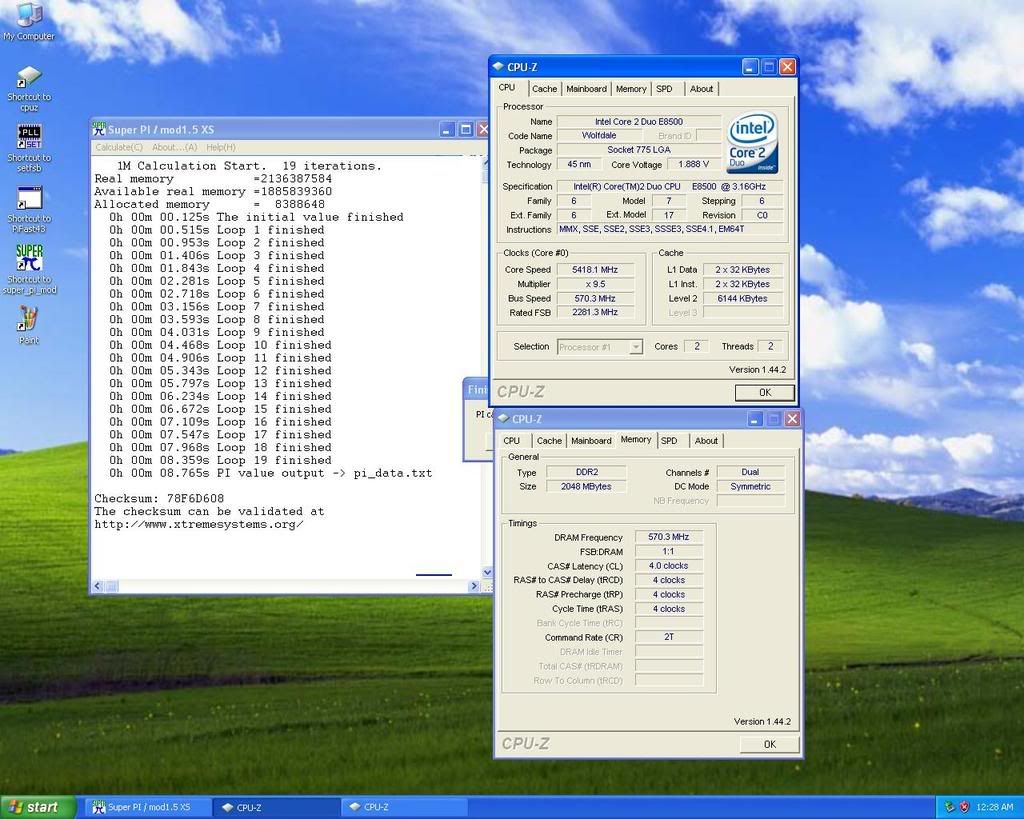Minimize the lower CPU-Z window
Screen dimensions: 1024x819
[755, 419]
